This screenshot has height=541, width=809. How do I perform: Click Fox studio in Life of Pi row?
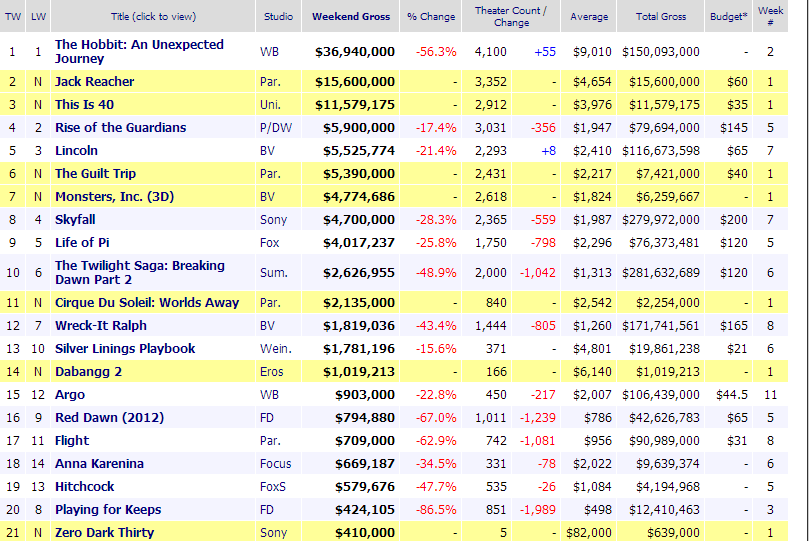pos(269,242)
